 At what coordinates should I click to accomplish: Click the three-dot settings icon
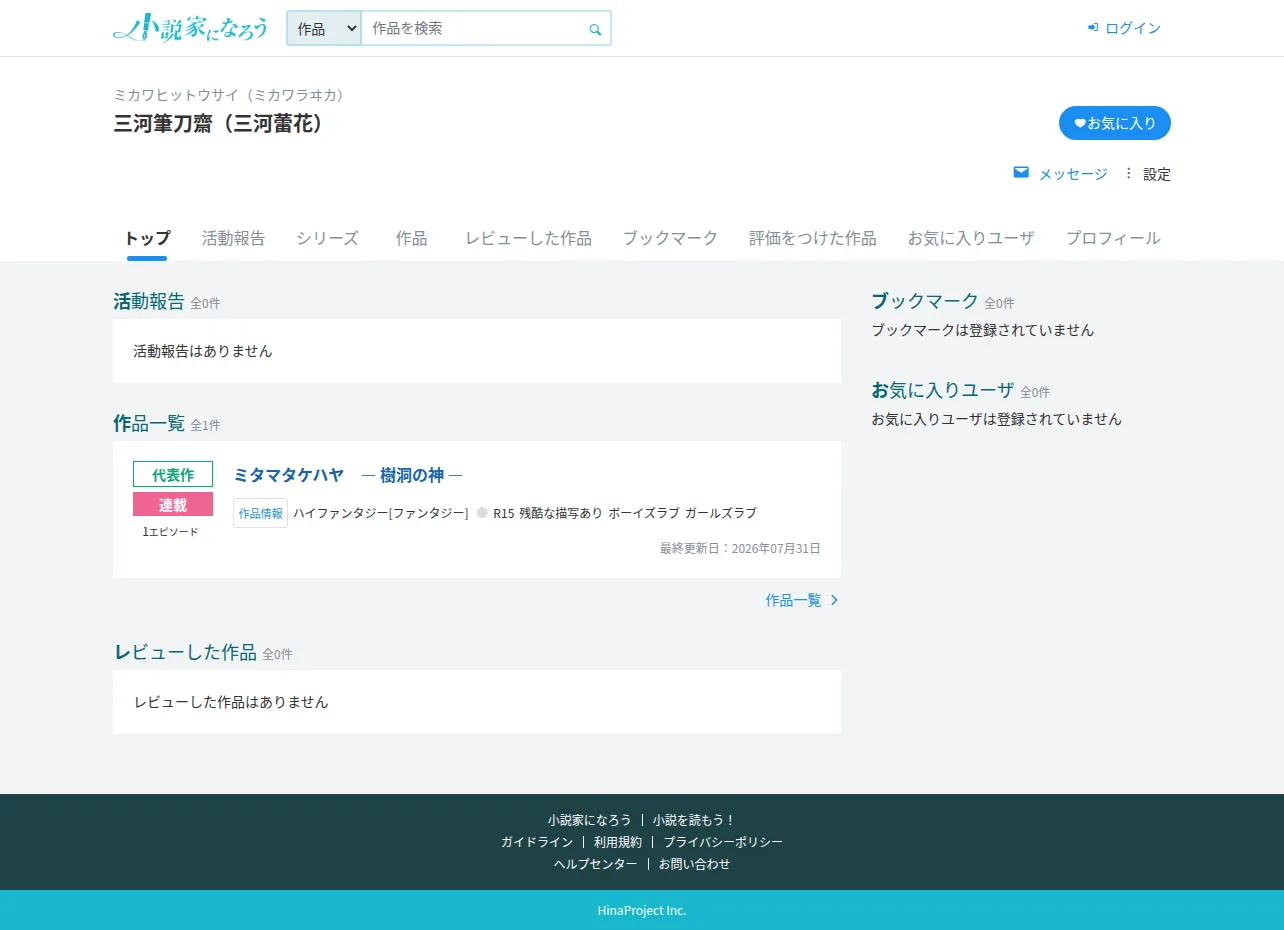tap(1129, 173)
